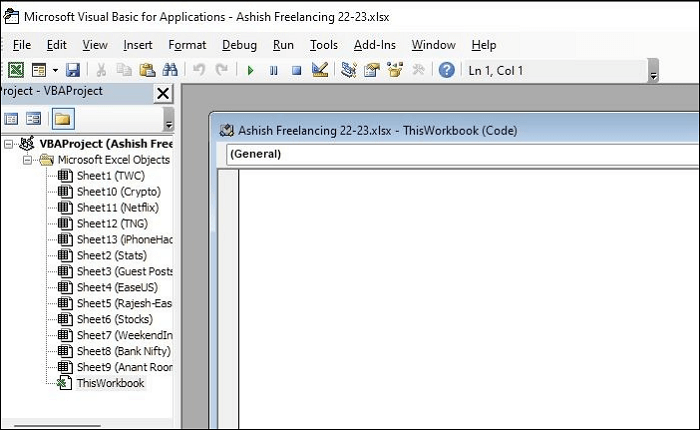
Task: Open the Run menu
Action: (x=283, y=45)
